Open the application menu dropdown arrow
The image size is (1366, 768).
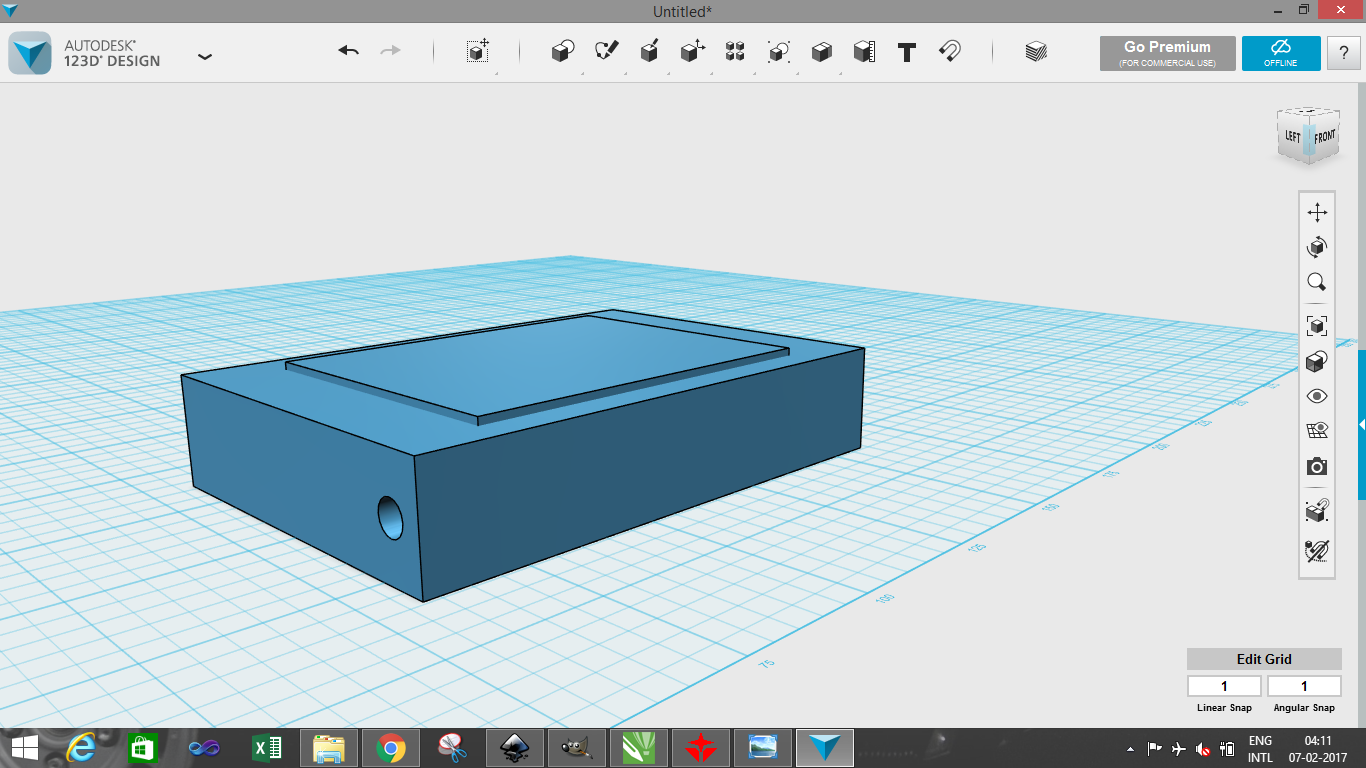tap(205, 57)
